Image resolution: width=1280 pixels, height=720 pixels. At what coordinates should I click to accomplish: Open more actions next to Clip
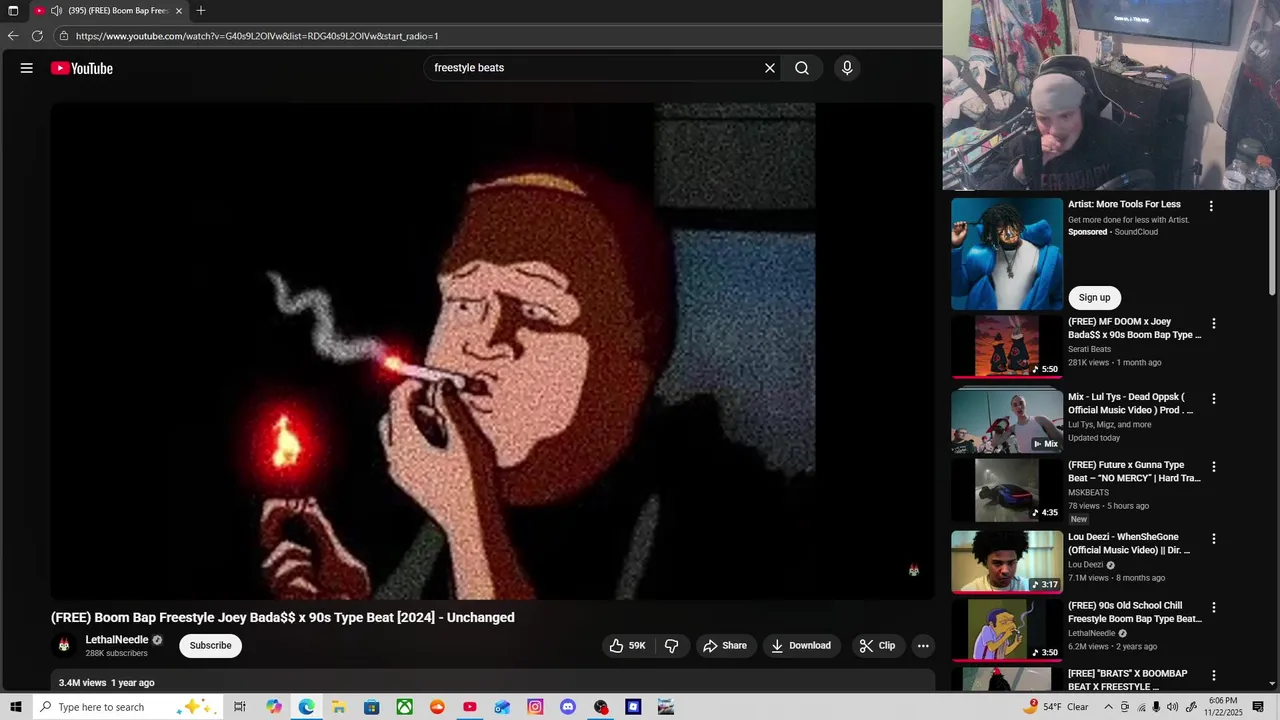click(923, 646)
